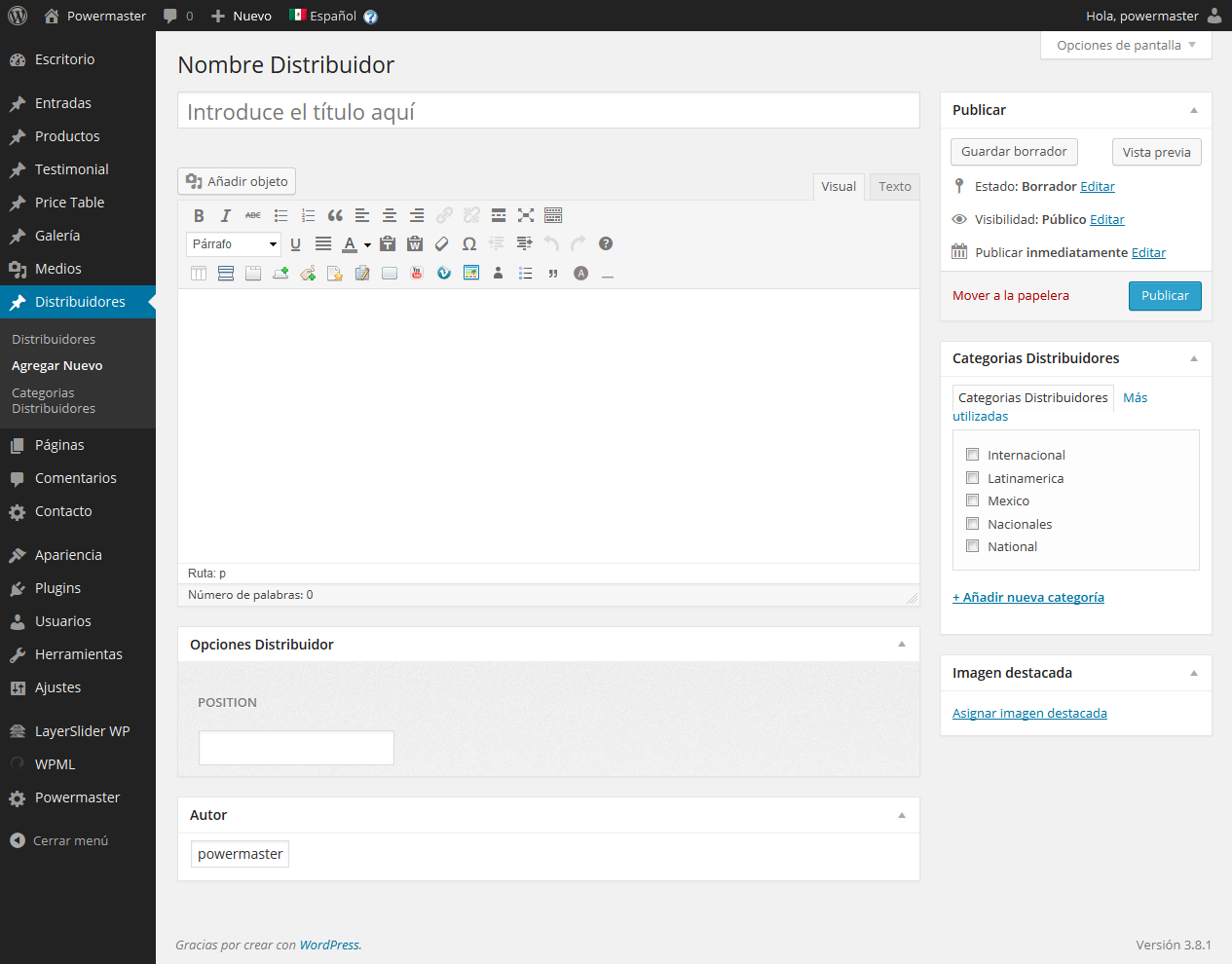Screen dimensions: 1232x964
Task: Tick the Mexico category checkbox
Action: (972, 501)
